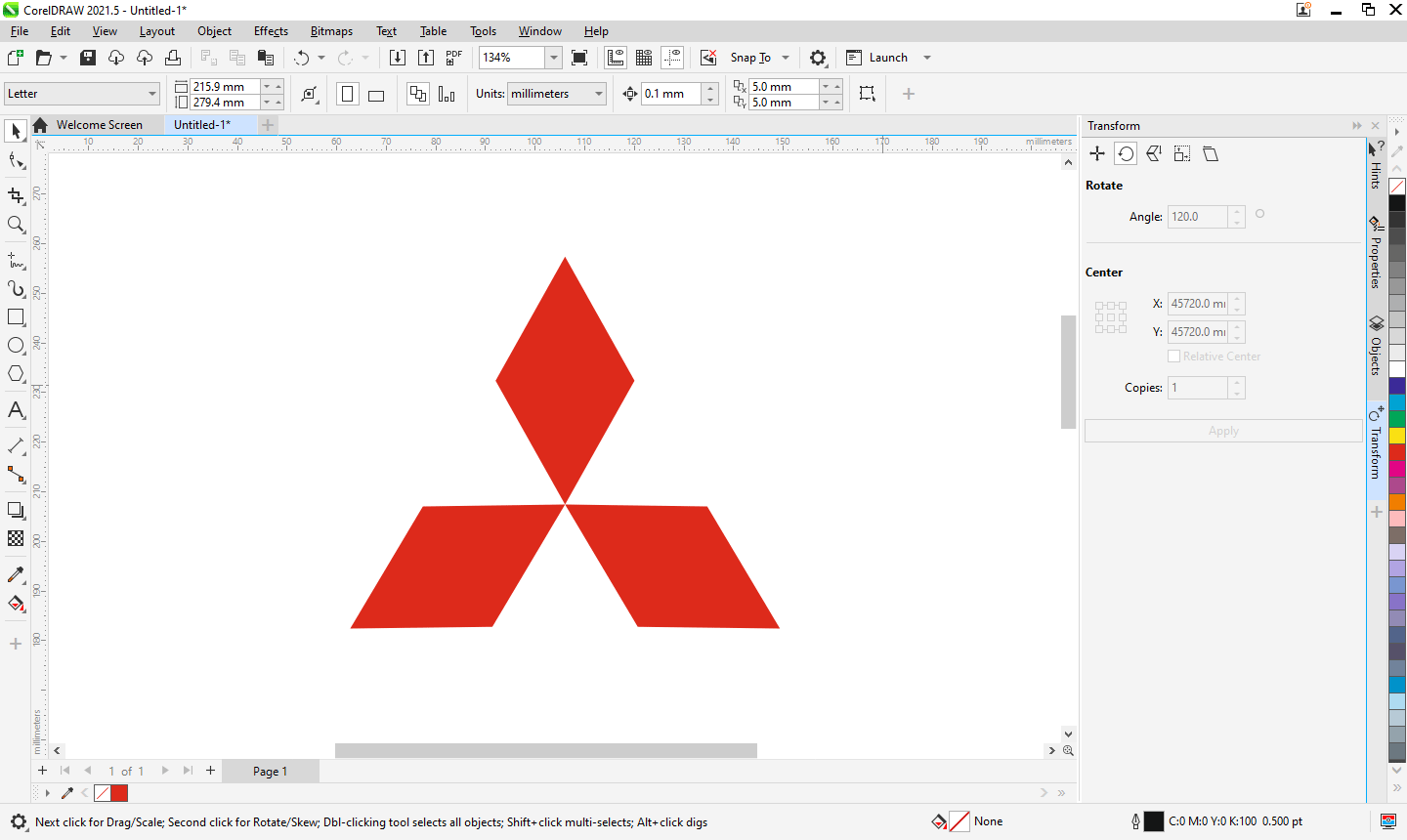Open the Object menu

pyautogui.click(x=214, y=31)
